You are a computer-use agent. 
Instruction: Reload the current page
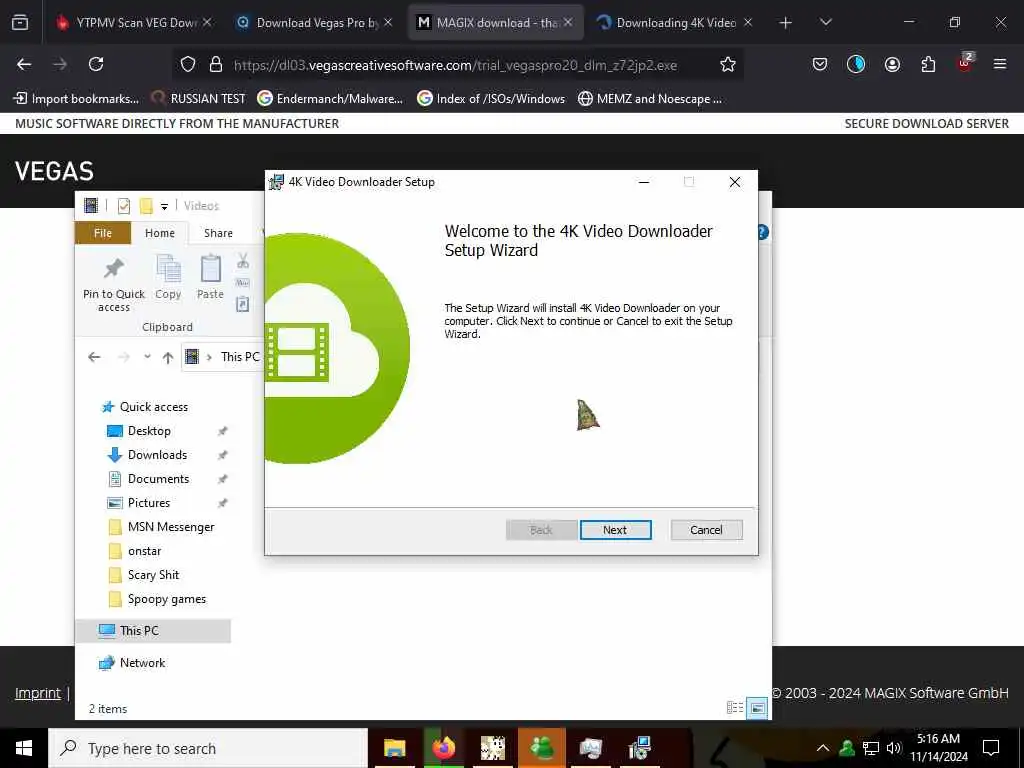coord(96,64)
